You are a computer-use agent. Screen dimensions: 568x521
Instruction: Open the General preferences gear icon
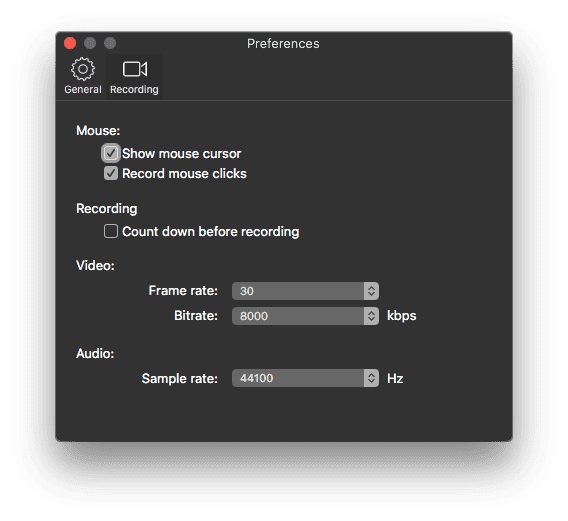pos(83,69)
